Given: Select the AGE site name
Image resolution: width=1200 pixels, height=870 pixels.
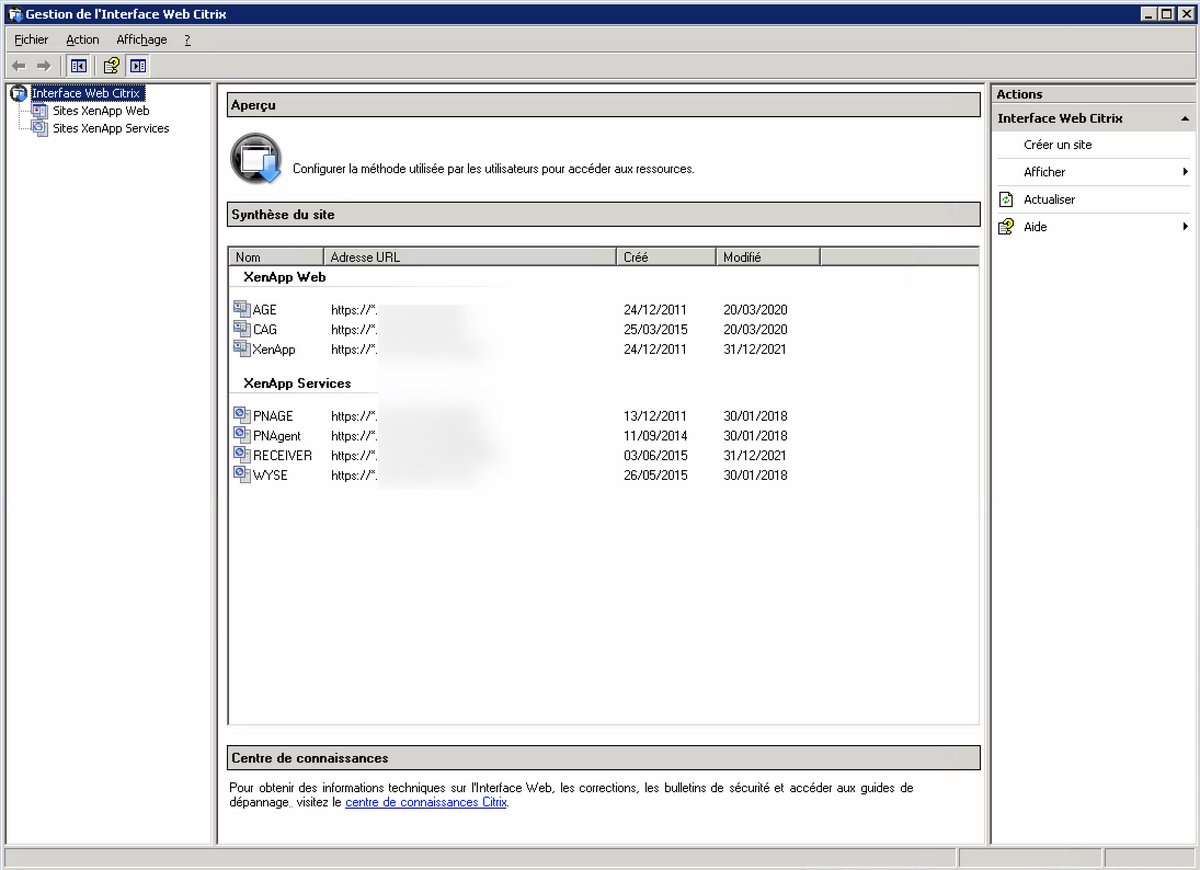Looking at the screenshot, I should click(265, 310).
